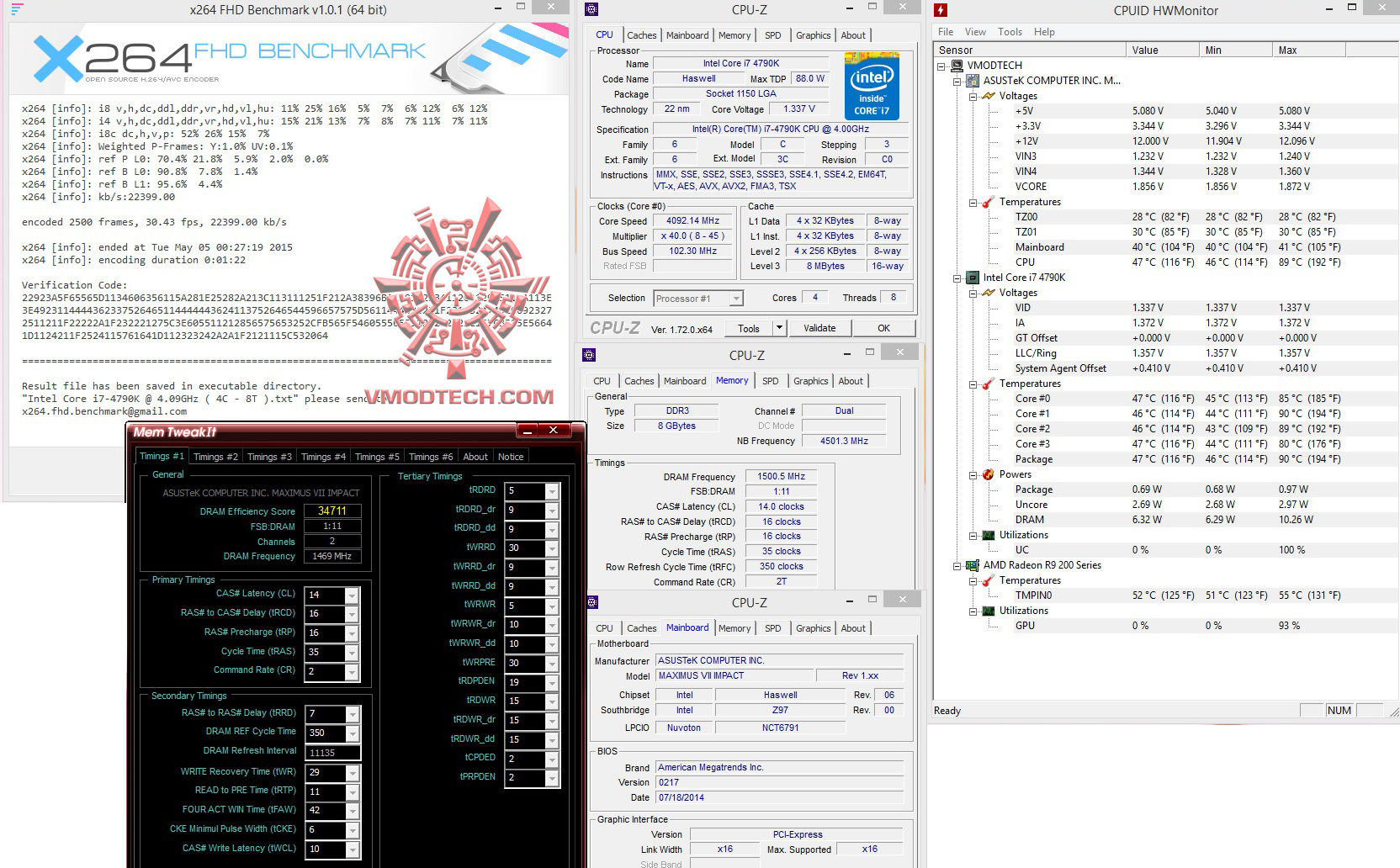The height and width of the screenshot is (868, 1400).
Task: Click the ASUSTeK motherboard icon in sensor tree
Action: pos(973,81)
